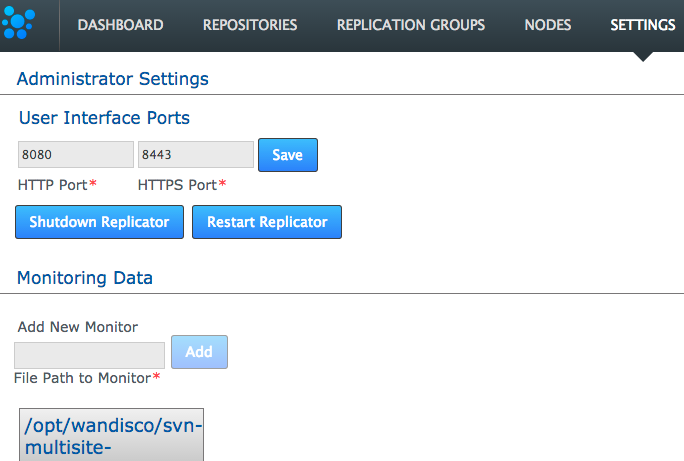This screenshot has height=461, width=684.
Task: Click the HTTP Port field showing 8080
Action: (76, 154)
